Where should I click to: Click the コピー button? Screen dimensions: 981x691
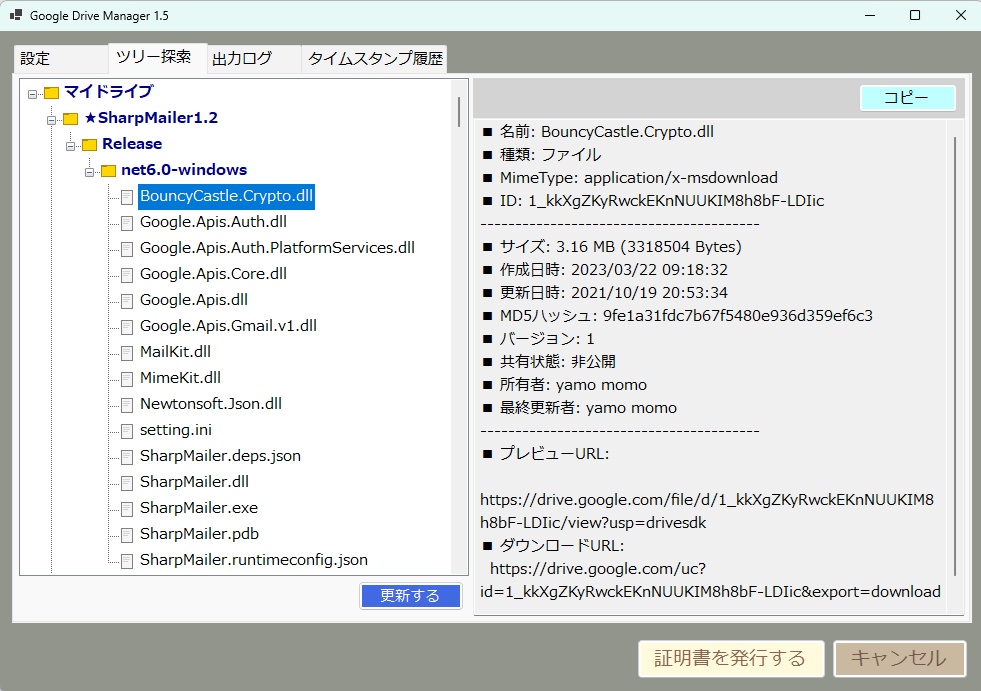tap(907, 98)
